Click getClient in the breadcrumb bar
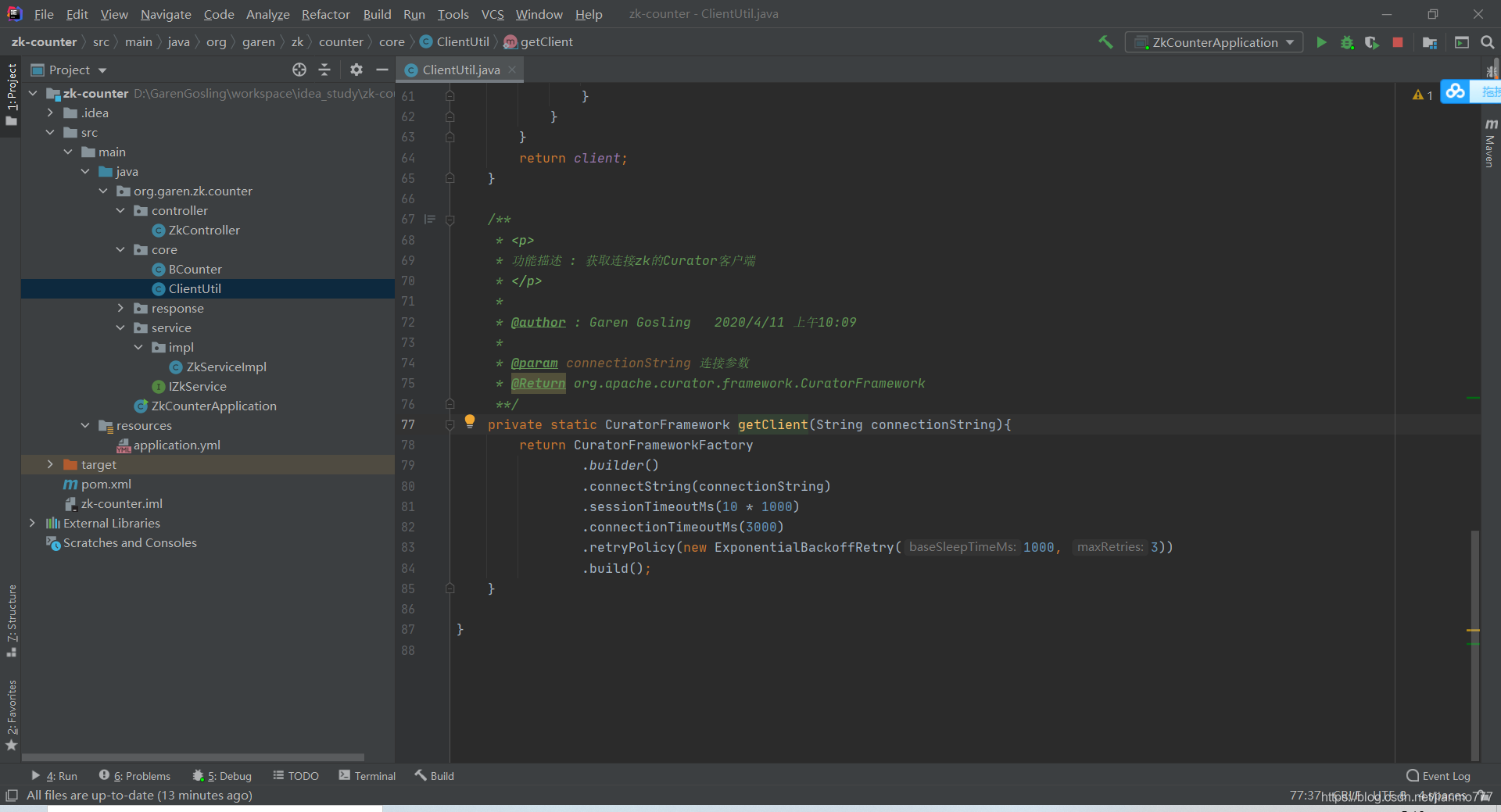This screenshot has width=1501, height=812. 539,42
